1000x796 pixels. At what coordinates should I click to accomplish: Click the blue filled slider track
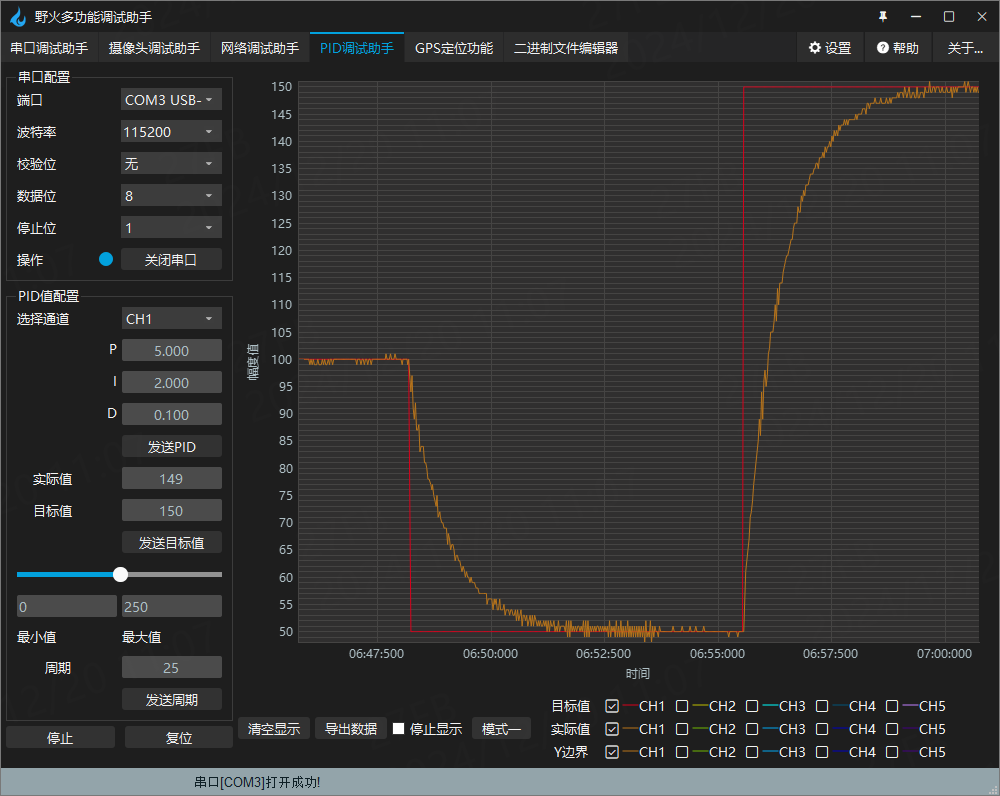(x=65, y=574)
